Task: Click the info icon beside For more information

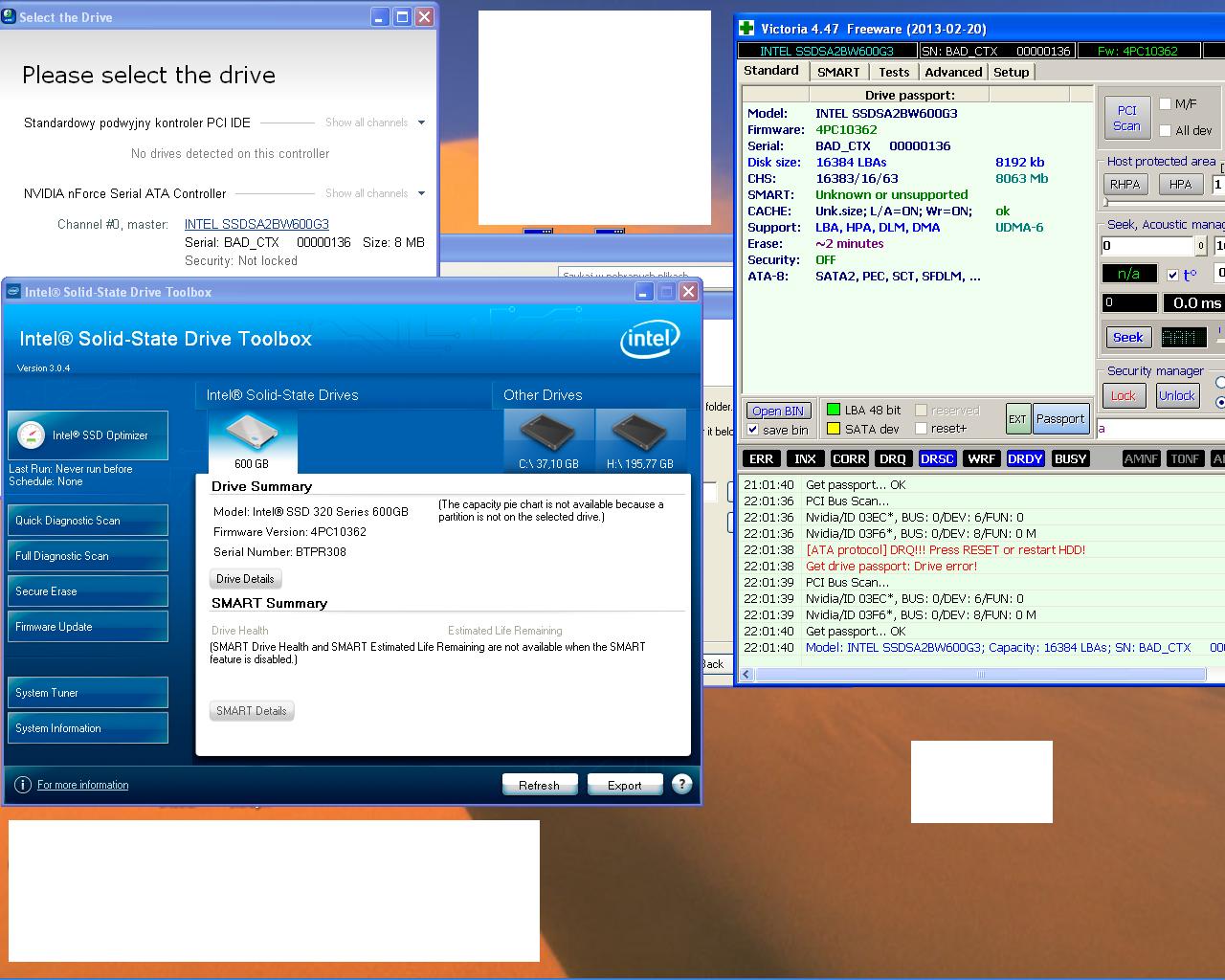Action: 23,785
